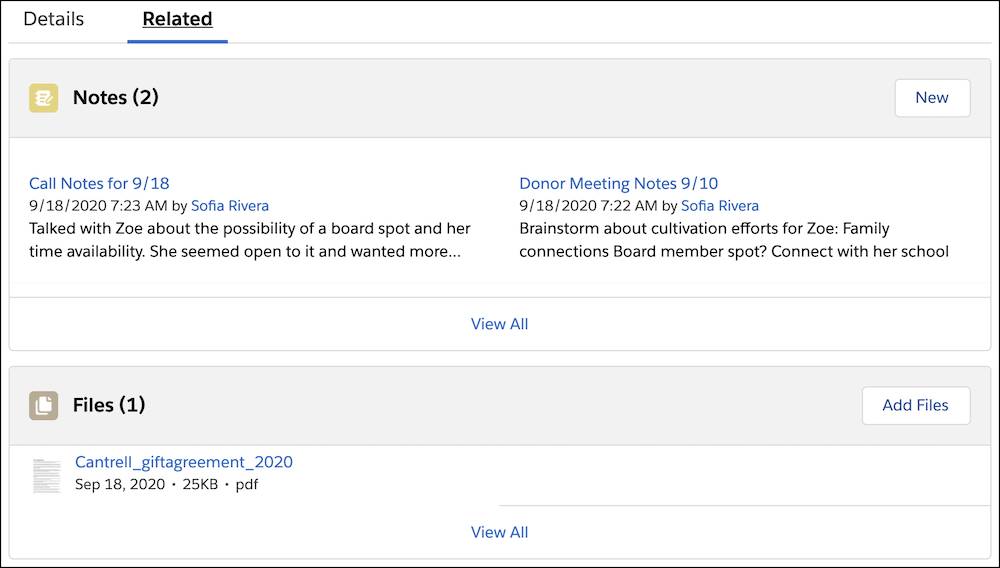Switch to the Details tab

[54, 19]
